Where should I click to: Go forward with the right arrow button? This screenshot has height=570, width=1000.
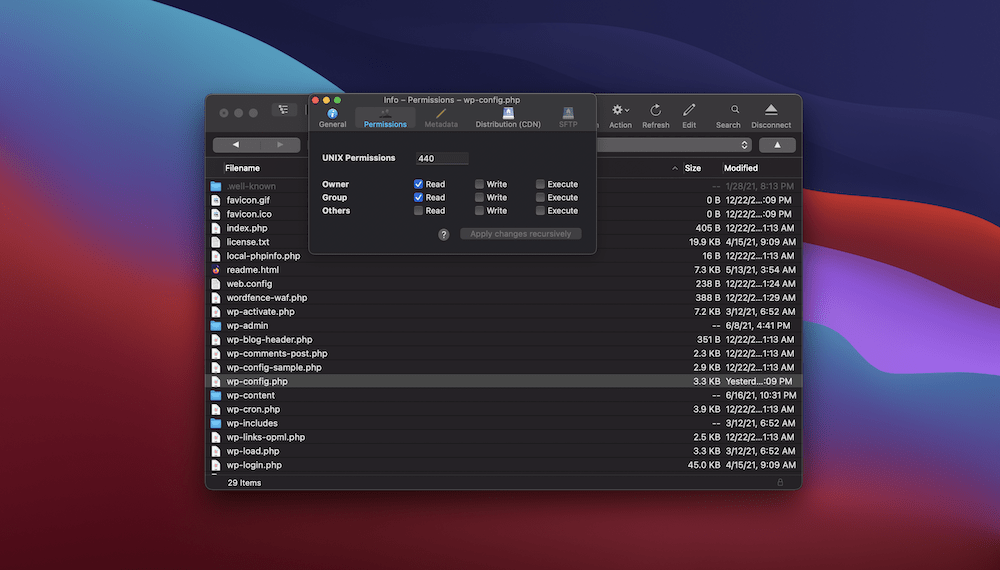[279, 145]
